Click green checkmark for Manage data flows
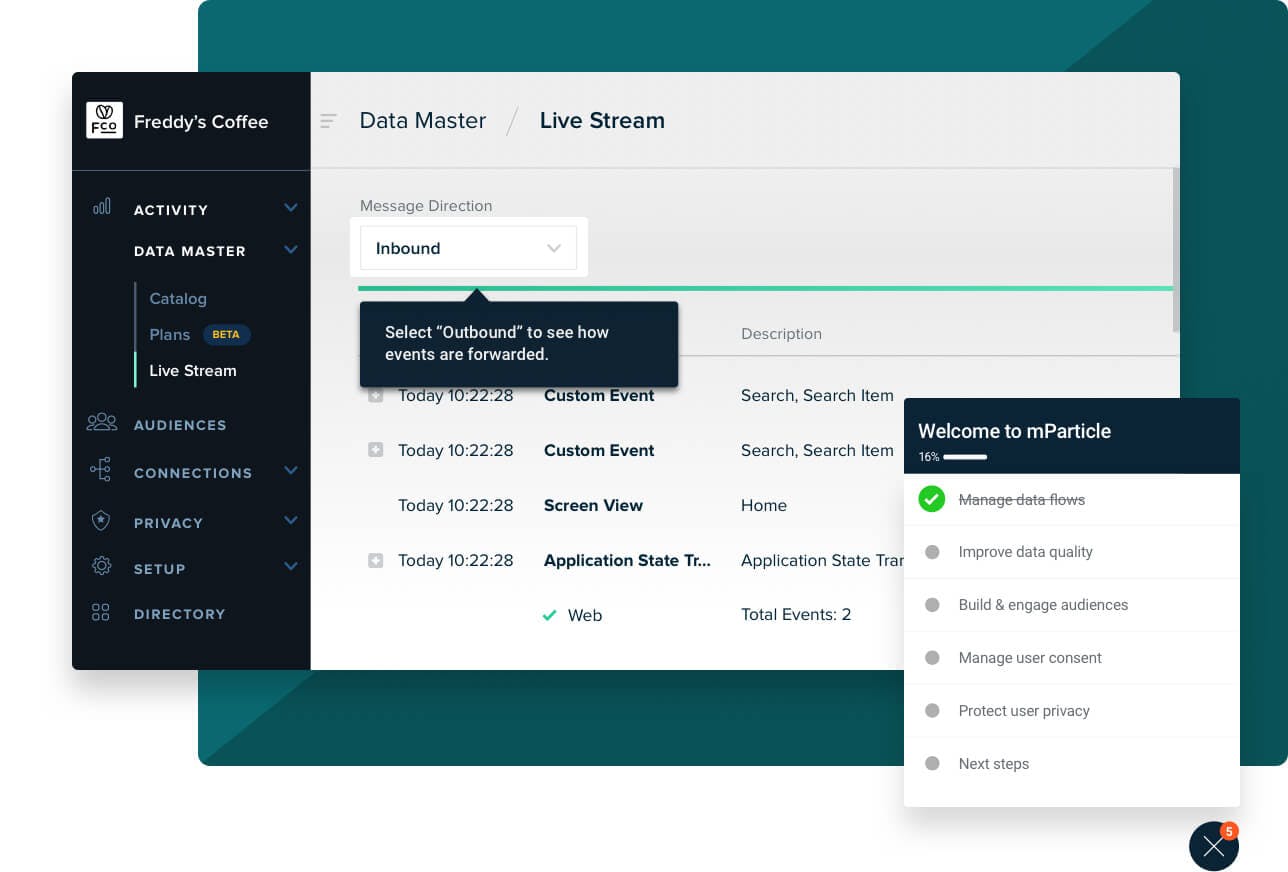Viewport: 1288px width, 872px height. [x=932, y=499]
